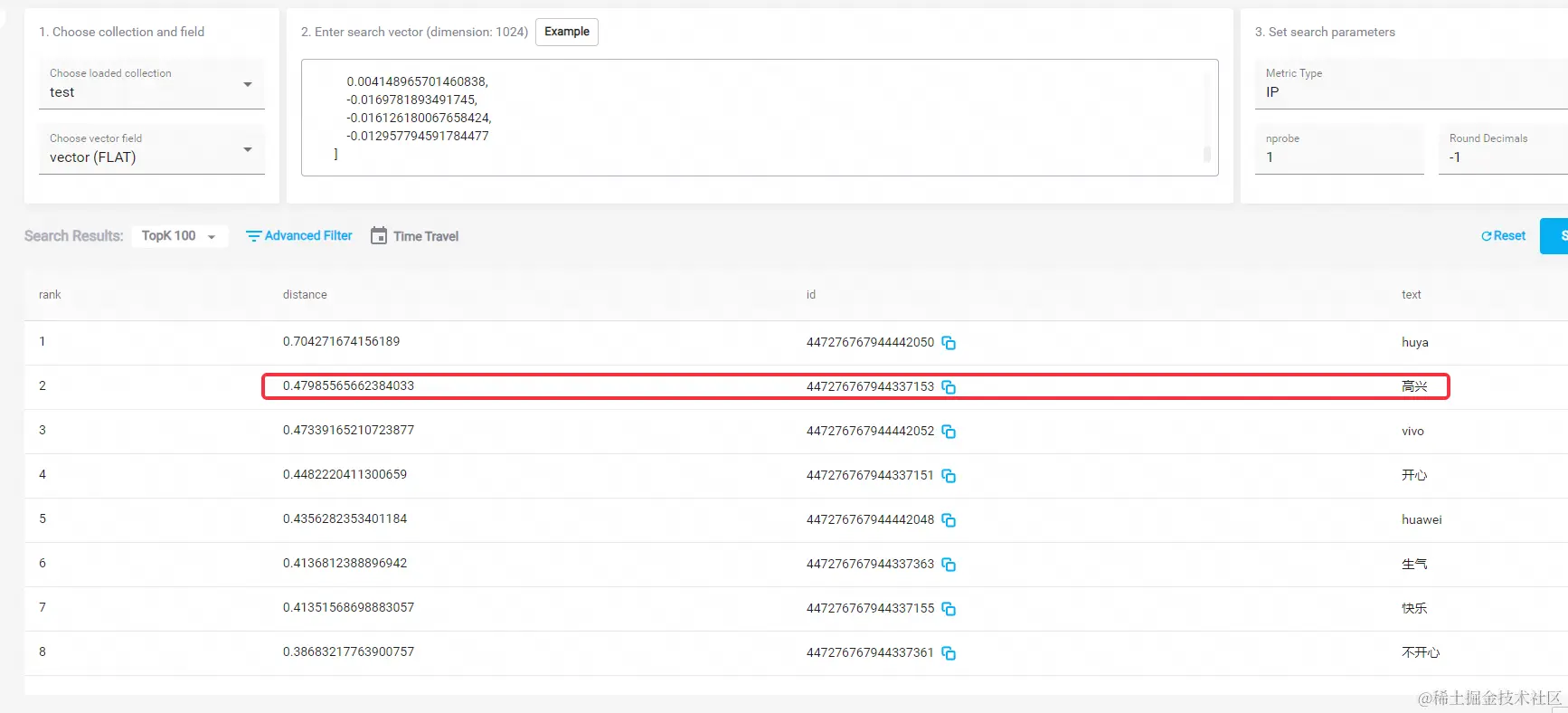Click the 快乐 text cell
Screen dimensions: 1568x713
[x=1414, y=609]
